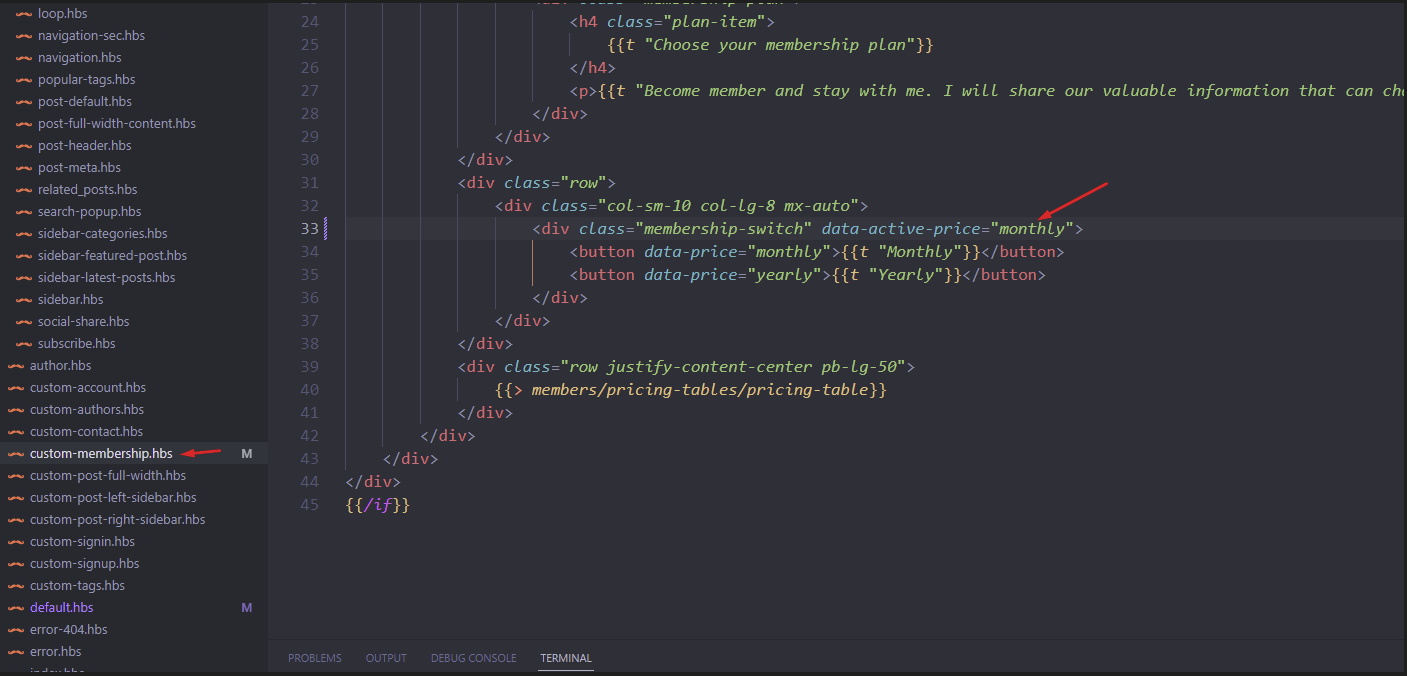Click "plan-item" class on h4 tag
This screenshot has width=1407, height=676.
point(714,21)
